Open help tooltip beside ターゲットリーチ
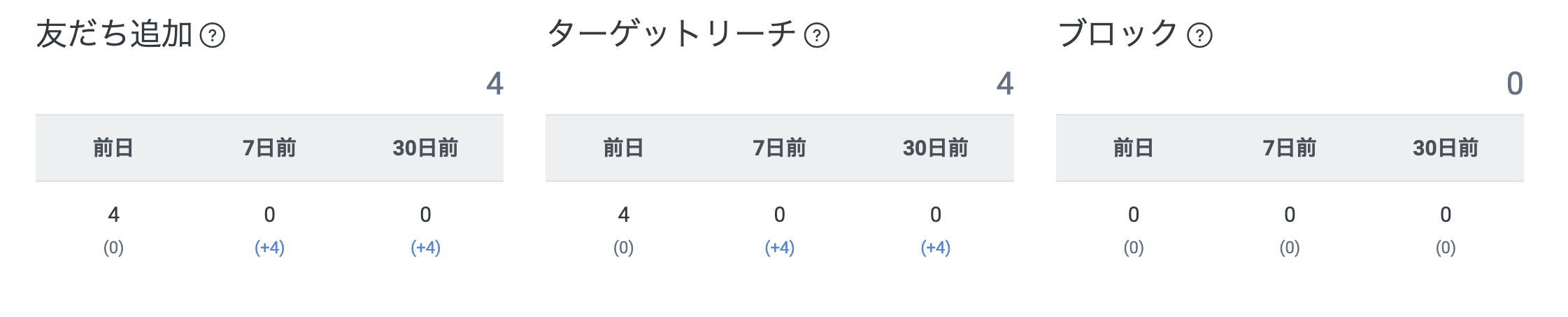Viewport: 1568px width, 317px height. 816,35
